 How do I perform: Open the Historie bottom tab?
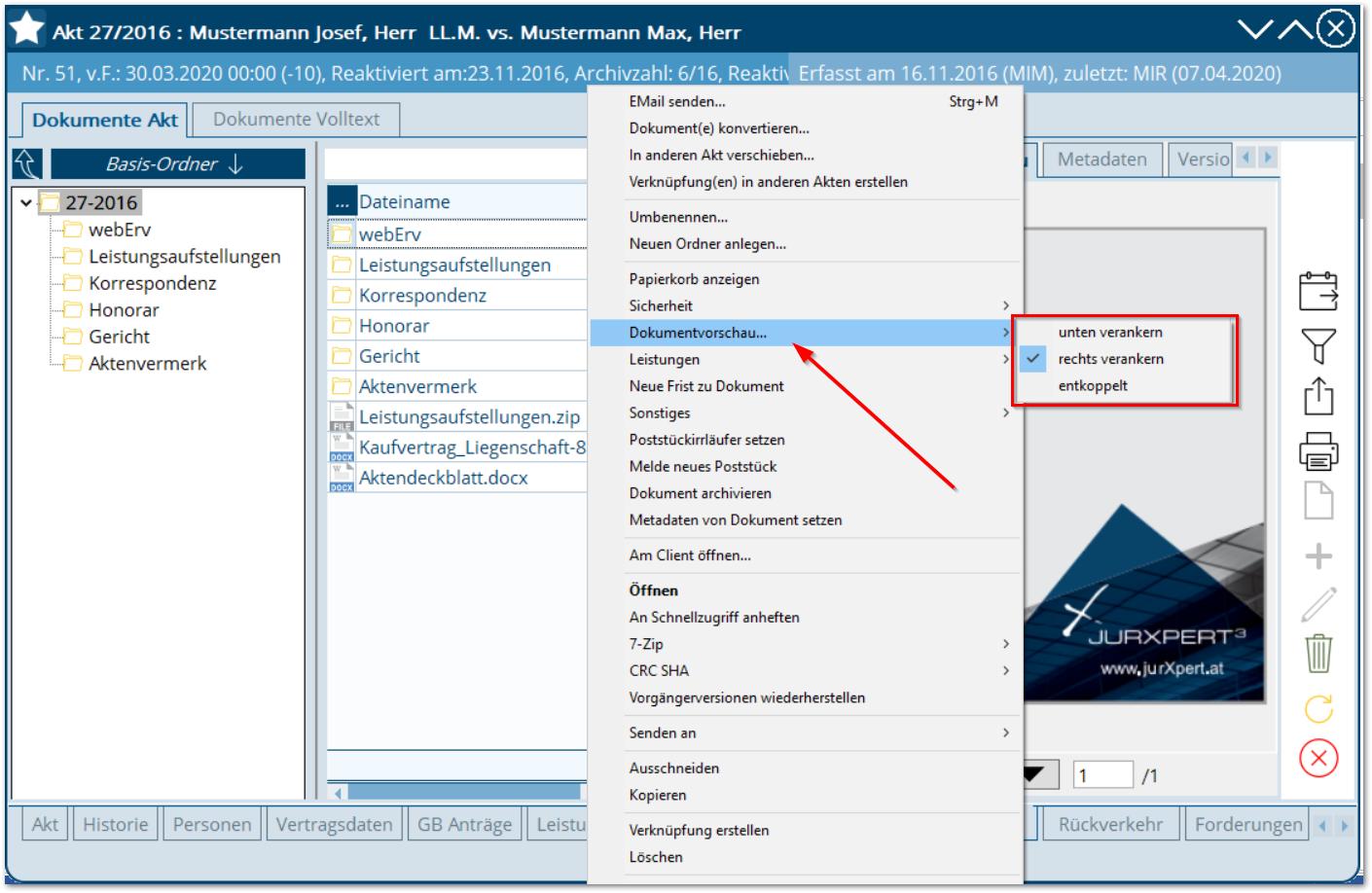[115, 825]
